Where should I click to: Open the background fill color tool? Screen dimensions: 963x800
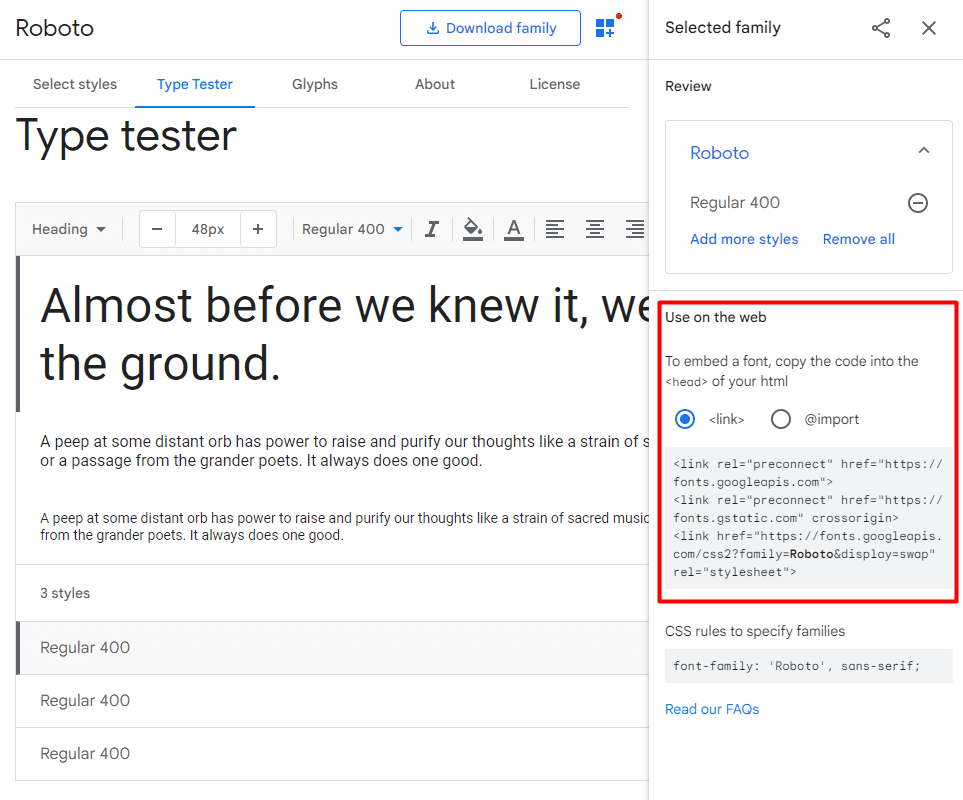click(x=472, y=229)
